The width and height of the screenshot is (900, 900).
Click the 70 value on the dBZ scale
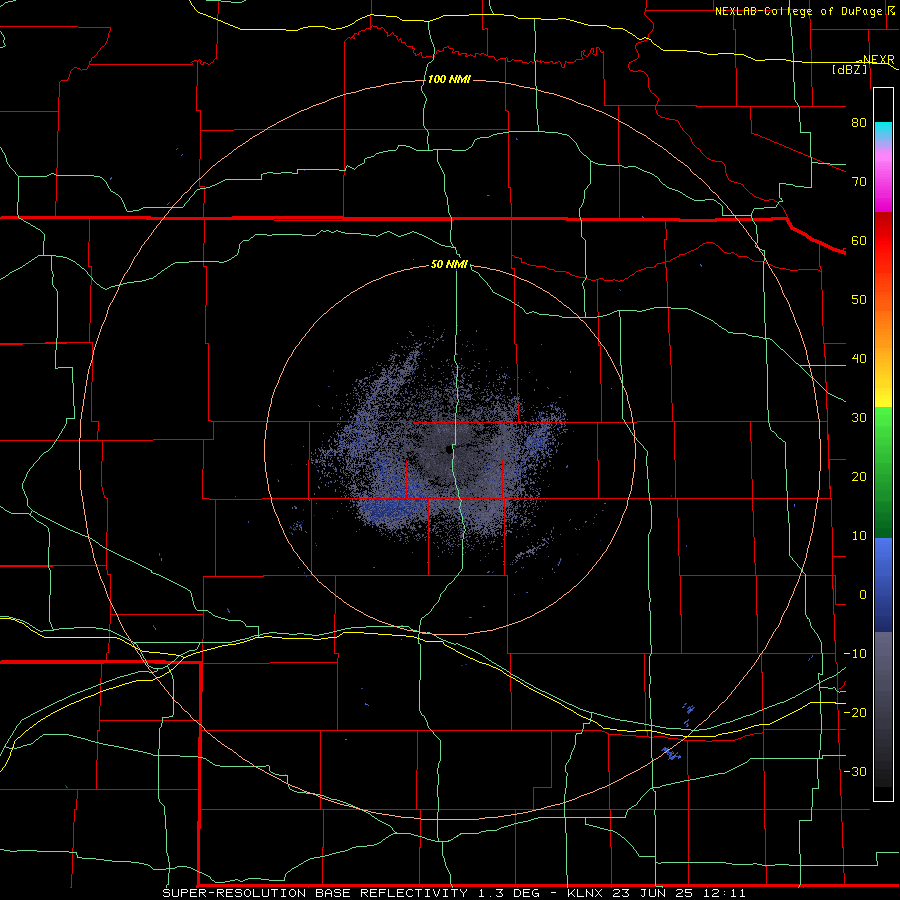click(859, 181)
